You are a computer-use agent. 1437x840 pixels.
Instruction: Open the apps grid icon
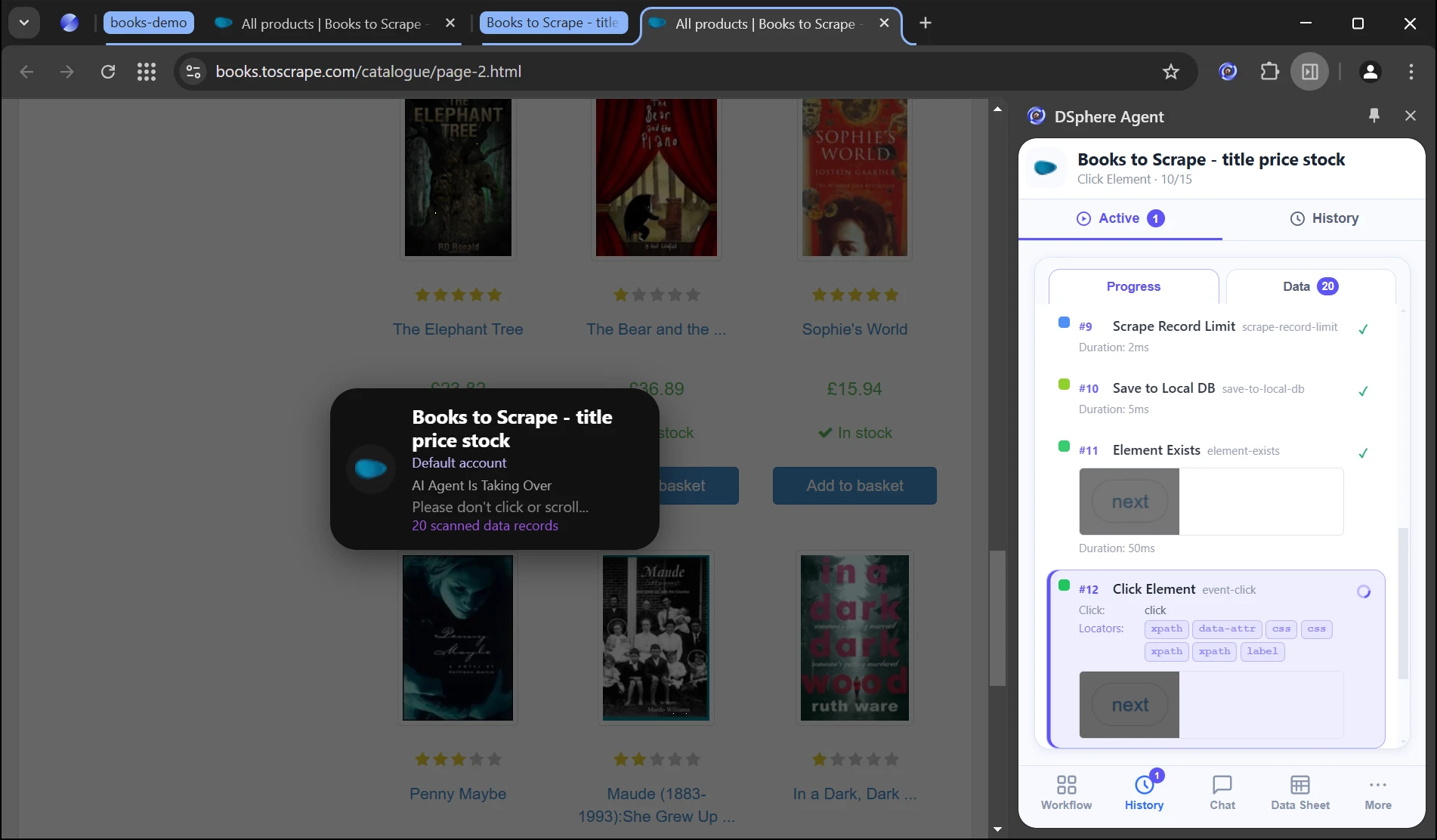tap(147, 72)
